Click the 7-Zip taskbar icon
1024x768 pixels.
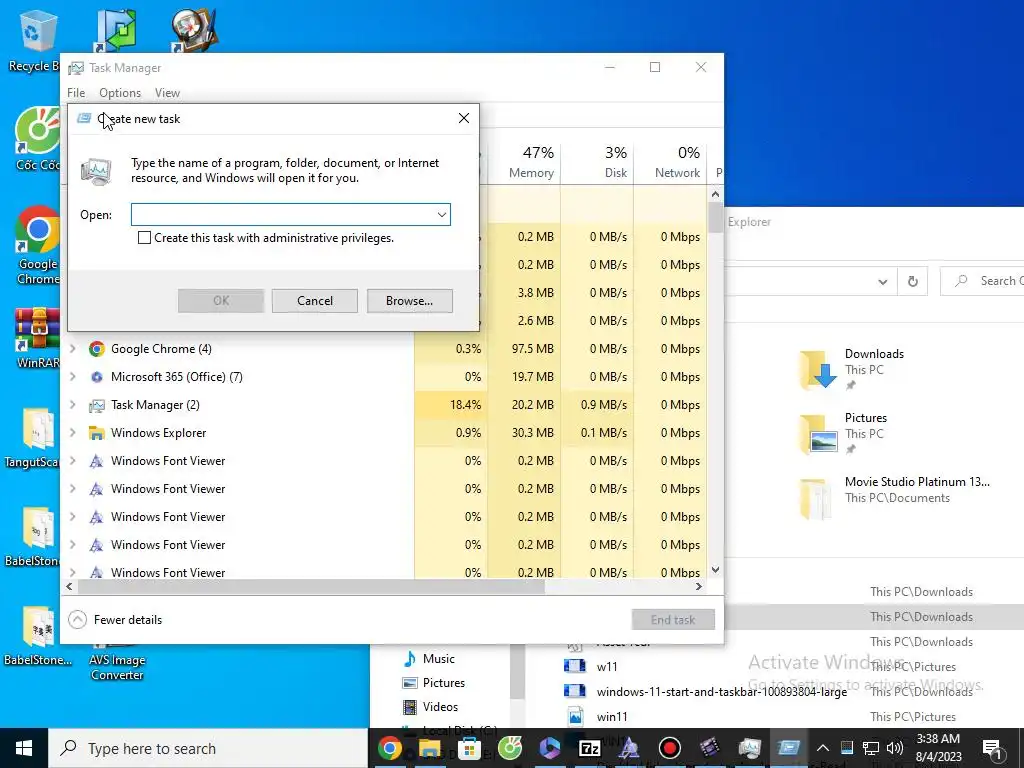(589, 748)
